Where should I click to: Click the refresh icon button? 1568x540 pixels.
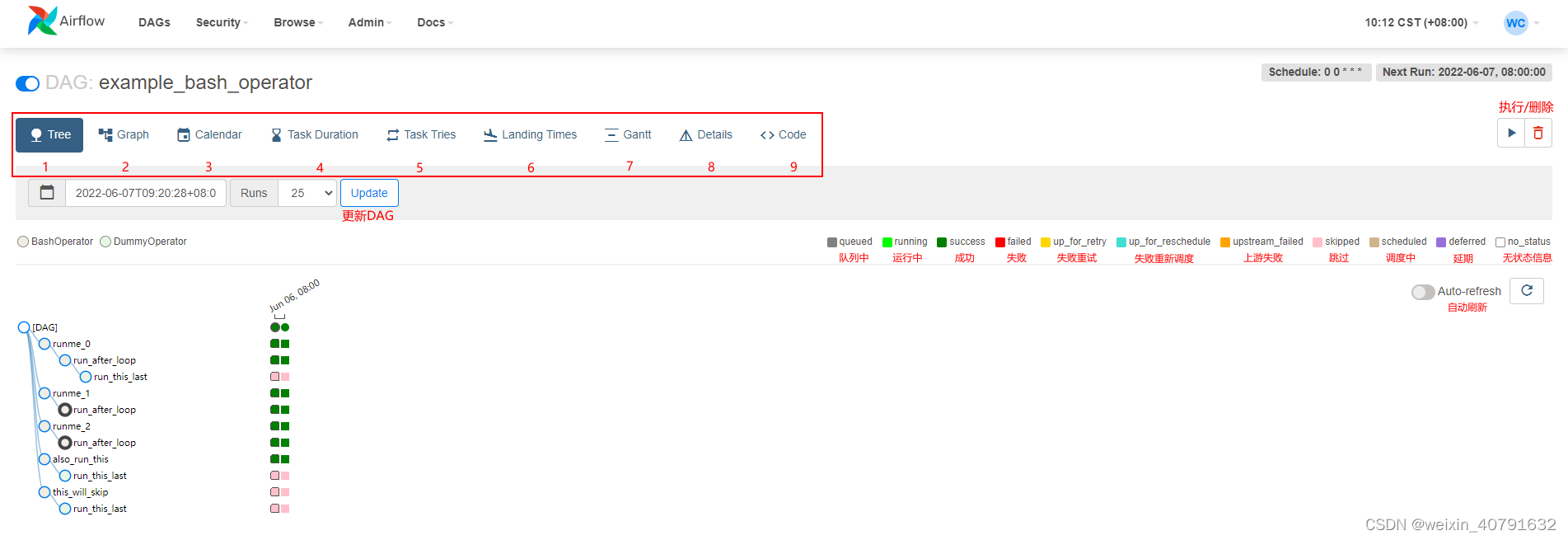1527,290
